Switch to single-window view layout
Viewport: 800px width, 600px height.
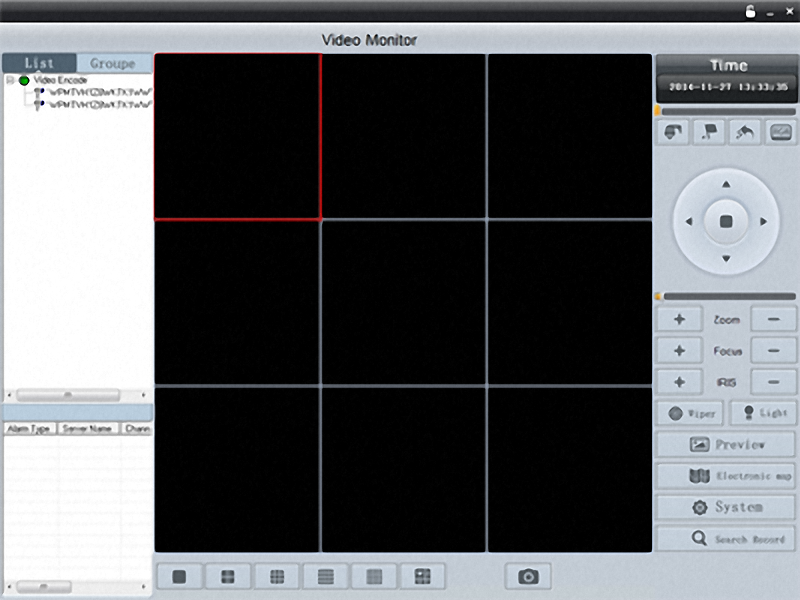click(x=179, y=577)
